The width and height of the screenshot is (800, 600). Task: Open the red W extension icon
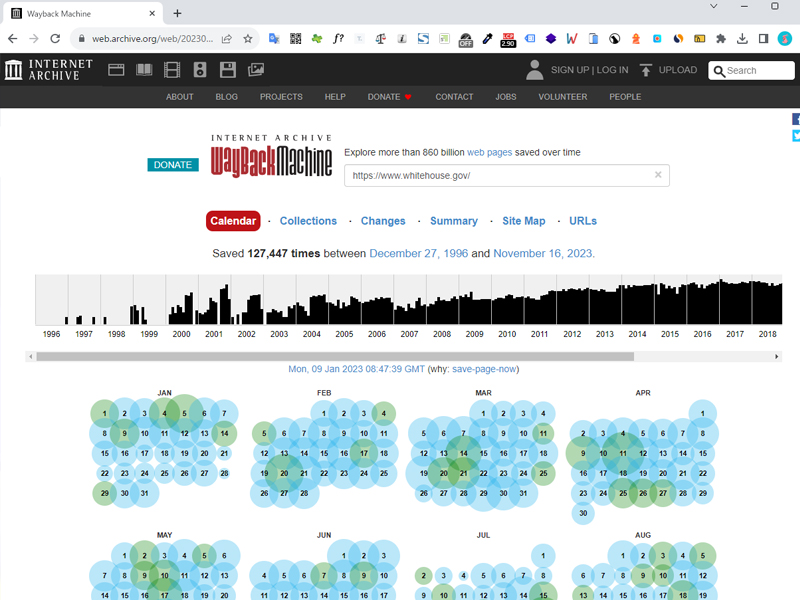coord(572,39)
